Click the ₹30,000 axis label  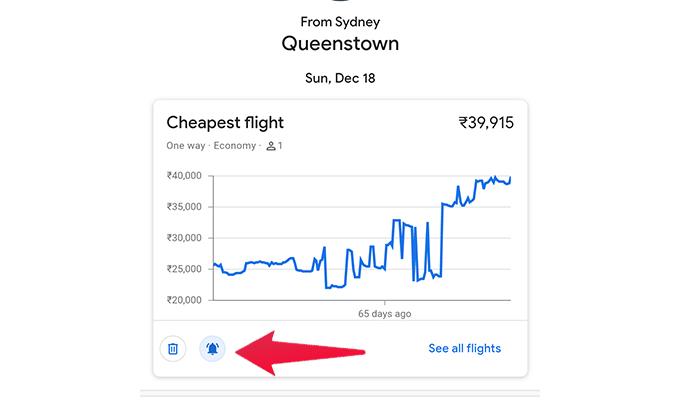[184, 238]
